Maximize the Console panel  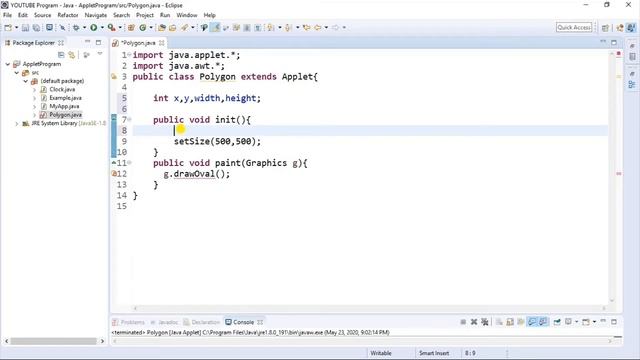(x=614, y=322)
